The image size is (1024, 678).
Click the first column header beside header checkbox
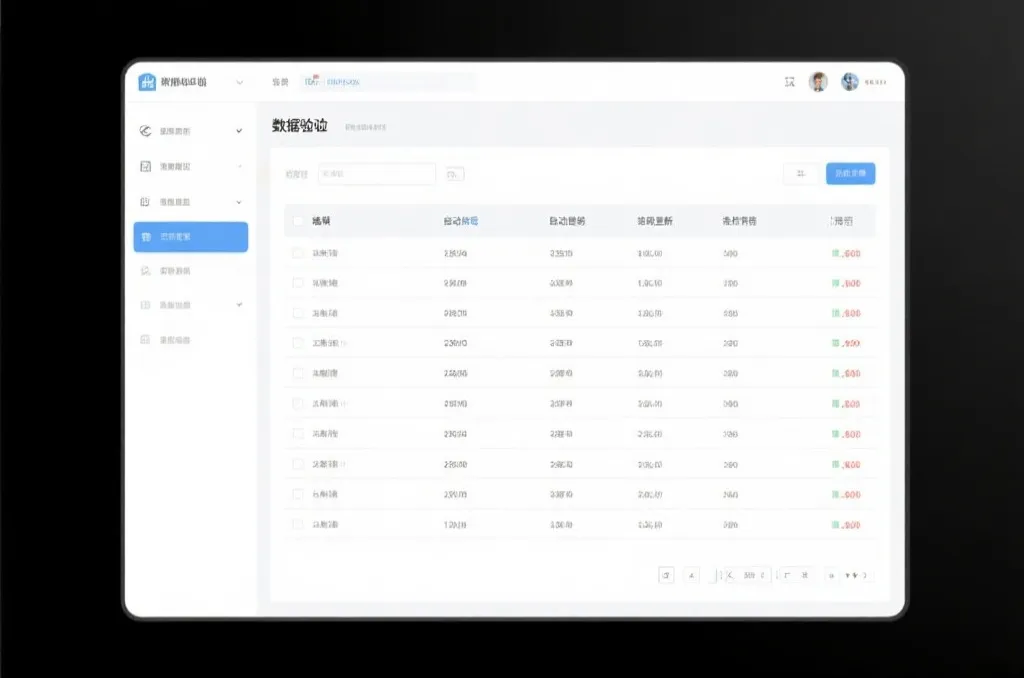[x=321, y=221]
